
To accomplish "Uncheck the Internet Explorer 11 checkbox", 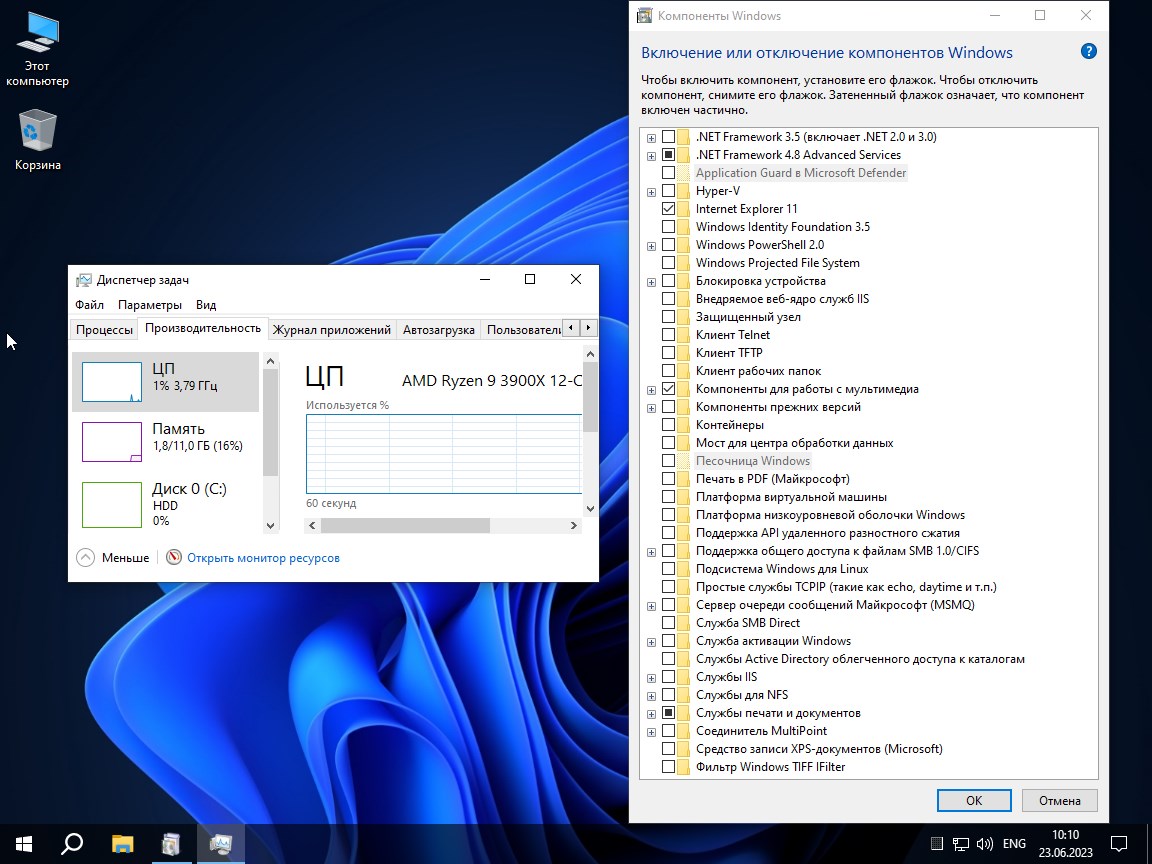I will tap(668, 209).
